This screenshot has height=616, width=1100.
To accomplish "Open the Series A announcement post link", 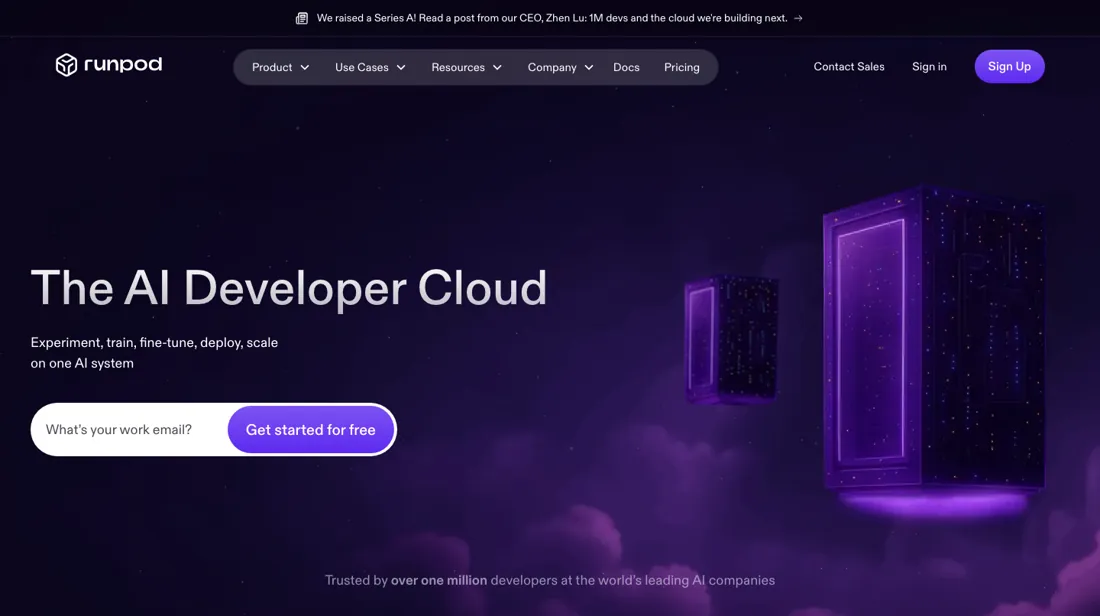I will click(551, 18).
